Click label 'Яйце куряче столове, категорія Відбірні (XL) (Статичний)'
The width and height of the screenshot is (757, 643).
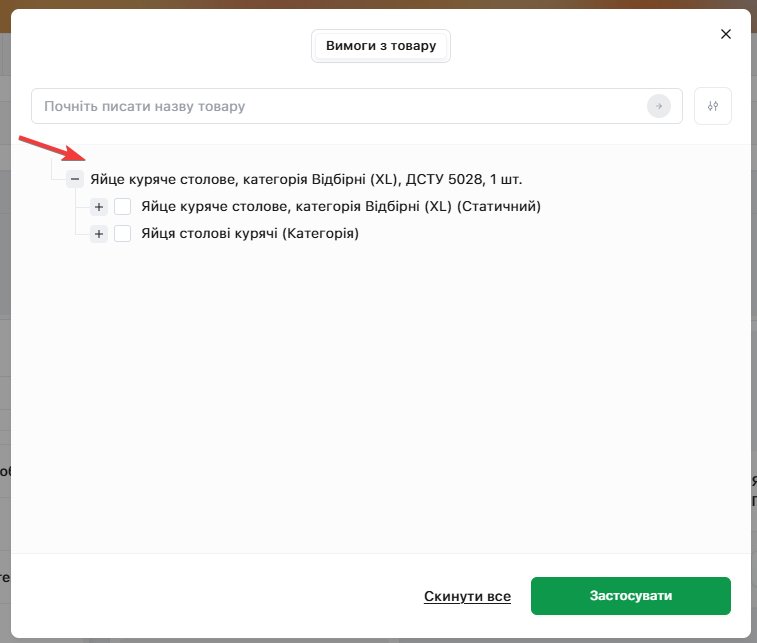(341, 207)
